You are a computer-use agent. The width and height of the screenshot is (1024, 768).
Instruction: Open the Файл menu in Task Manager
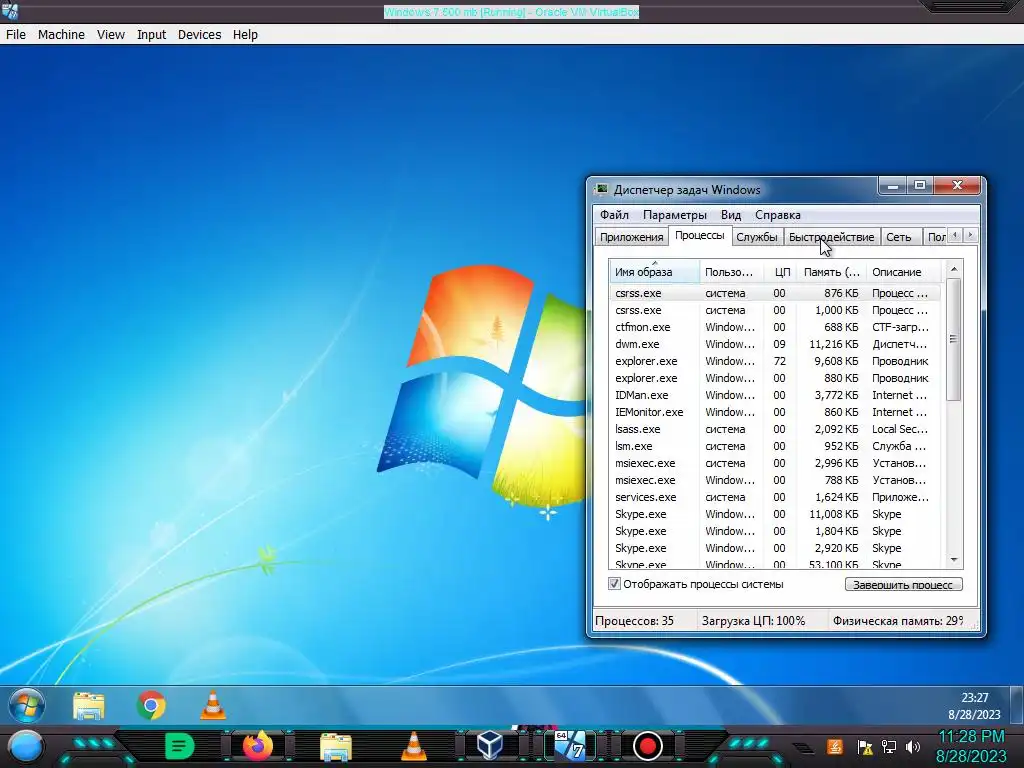(614, 215)
